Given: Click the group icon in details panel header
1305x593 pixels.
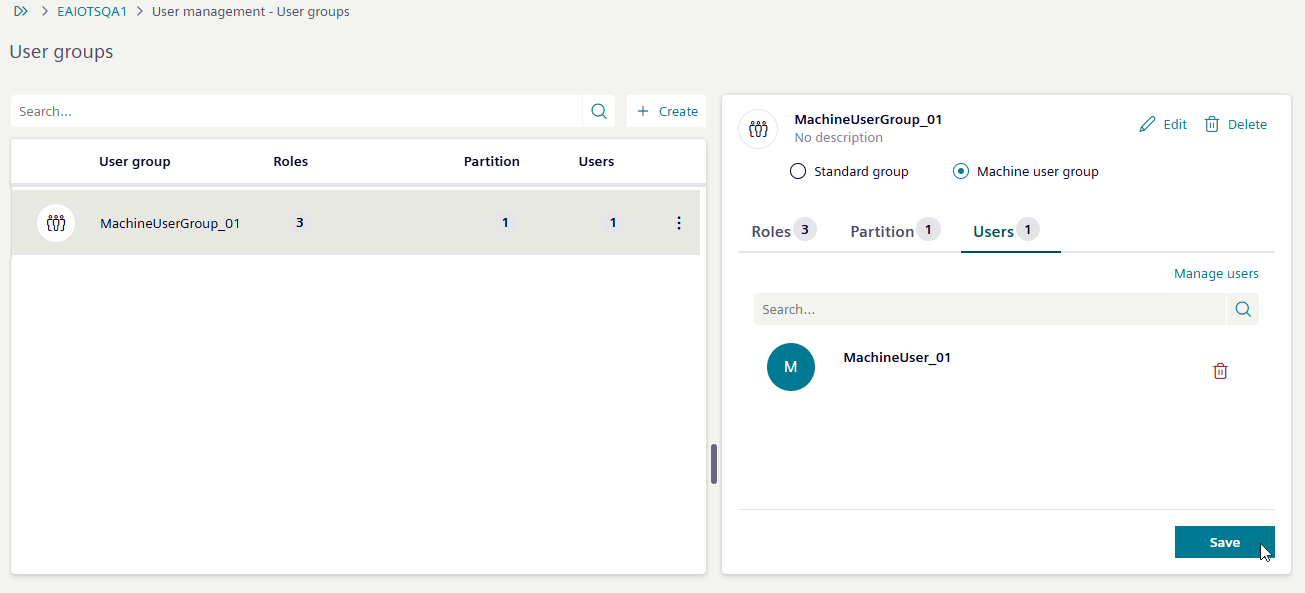Looking at the screenshot, I should click(758, 129).
